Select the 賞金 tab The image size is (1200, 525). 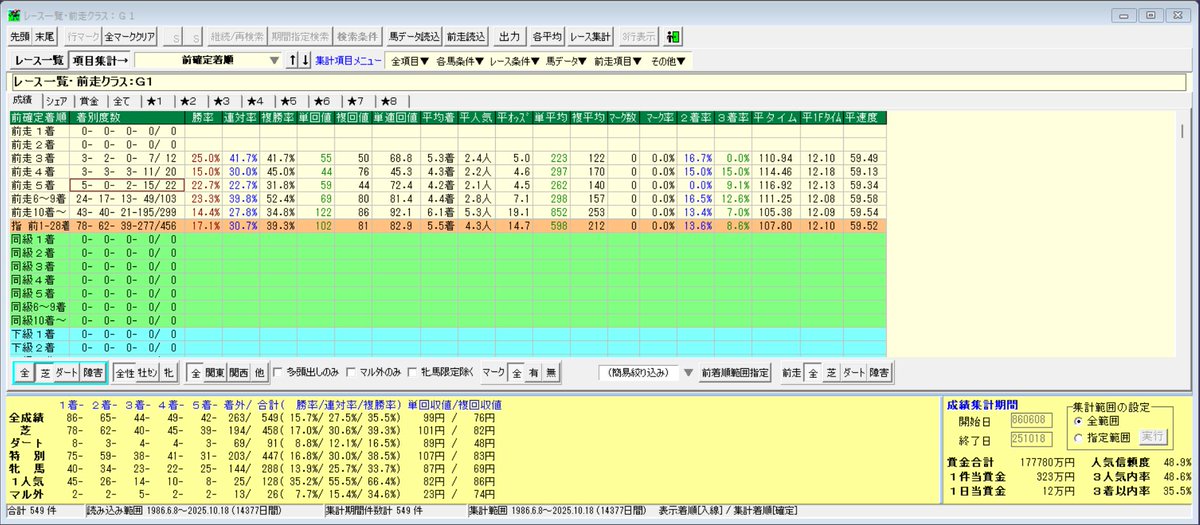(x=89, y=101)
